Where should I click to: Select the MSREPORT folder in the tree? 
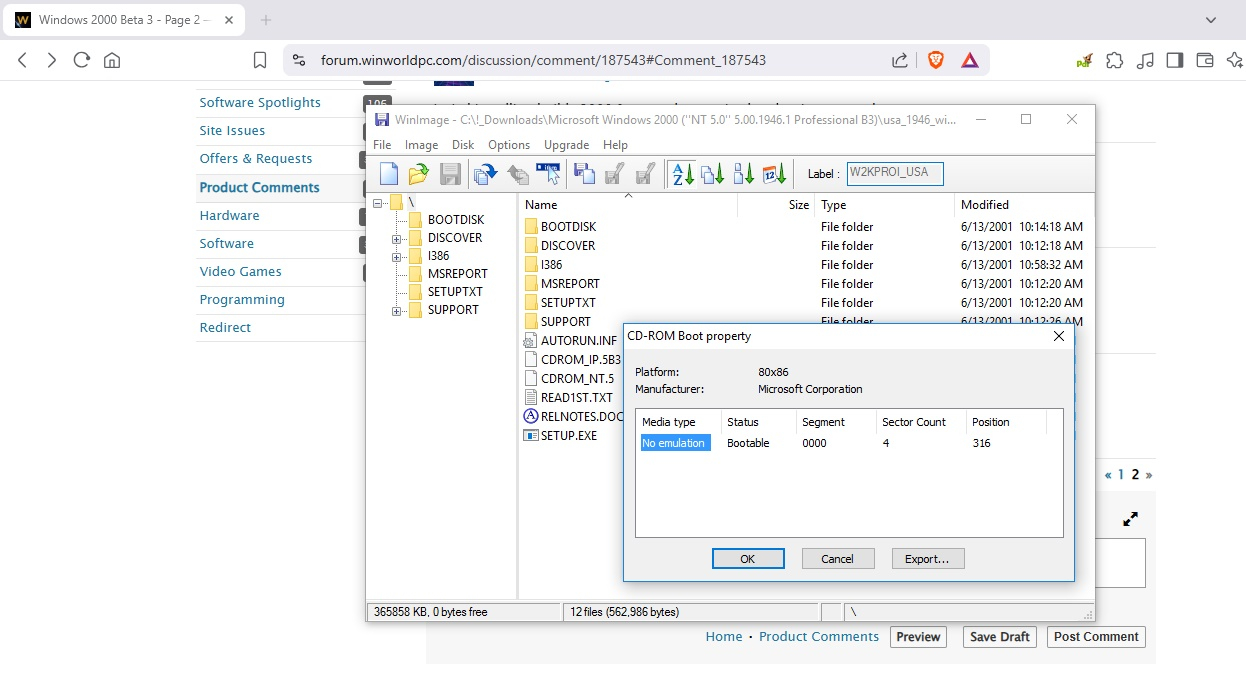click(x=457, y=274)
